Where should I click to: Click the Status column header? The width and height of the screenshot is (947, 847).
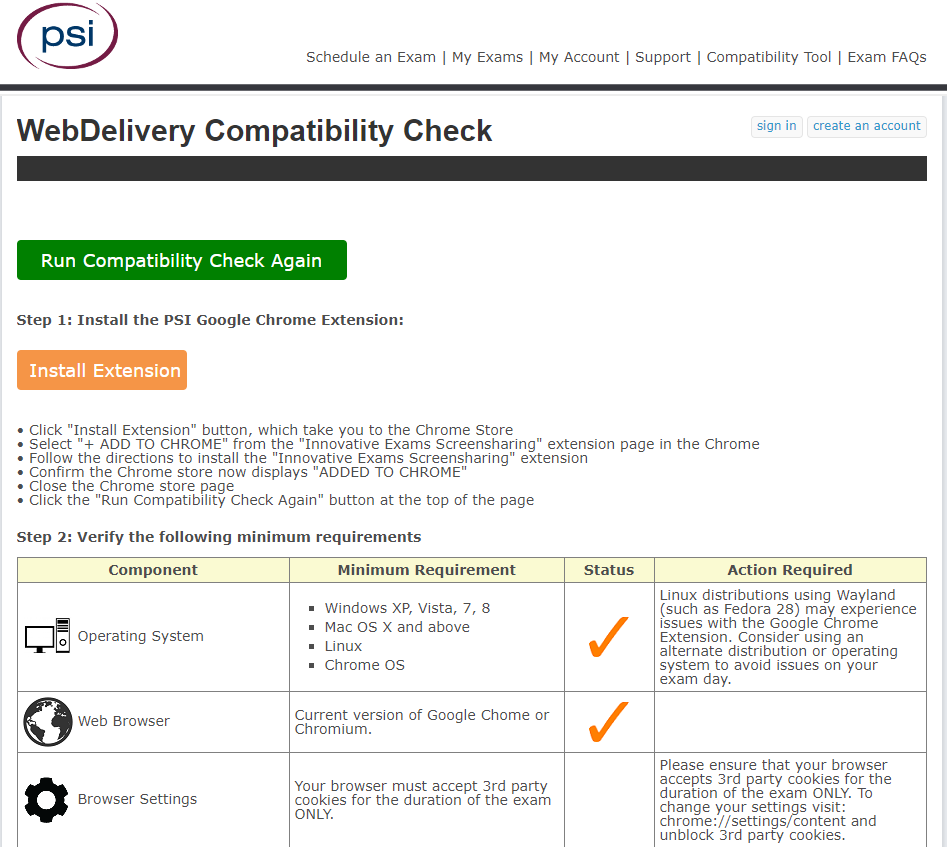tap(609, 570)
